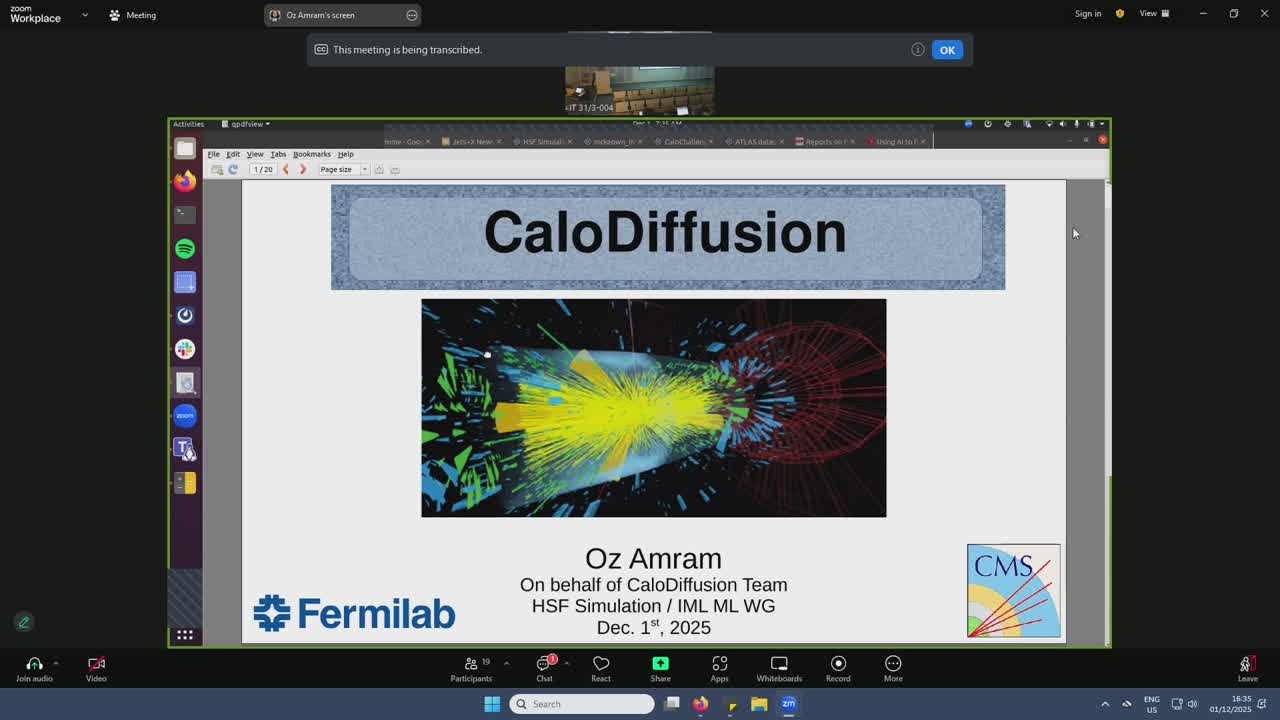Open the Chat panel
1280x720 pixels.
coord(544,668)
